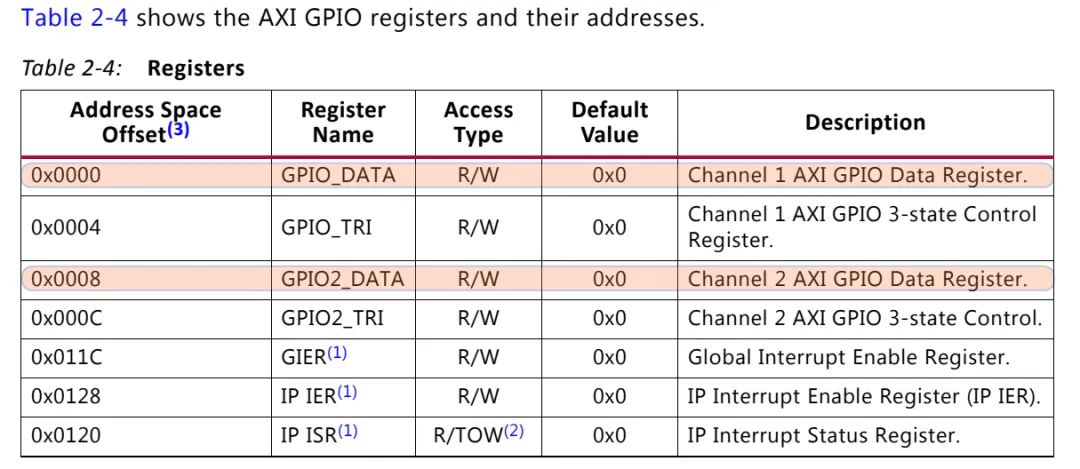Click the Global Interrupt Enable Register description
1080x469 pixels.
click(x=849, y=357)
